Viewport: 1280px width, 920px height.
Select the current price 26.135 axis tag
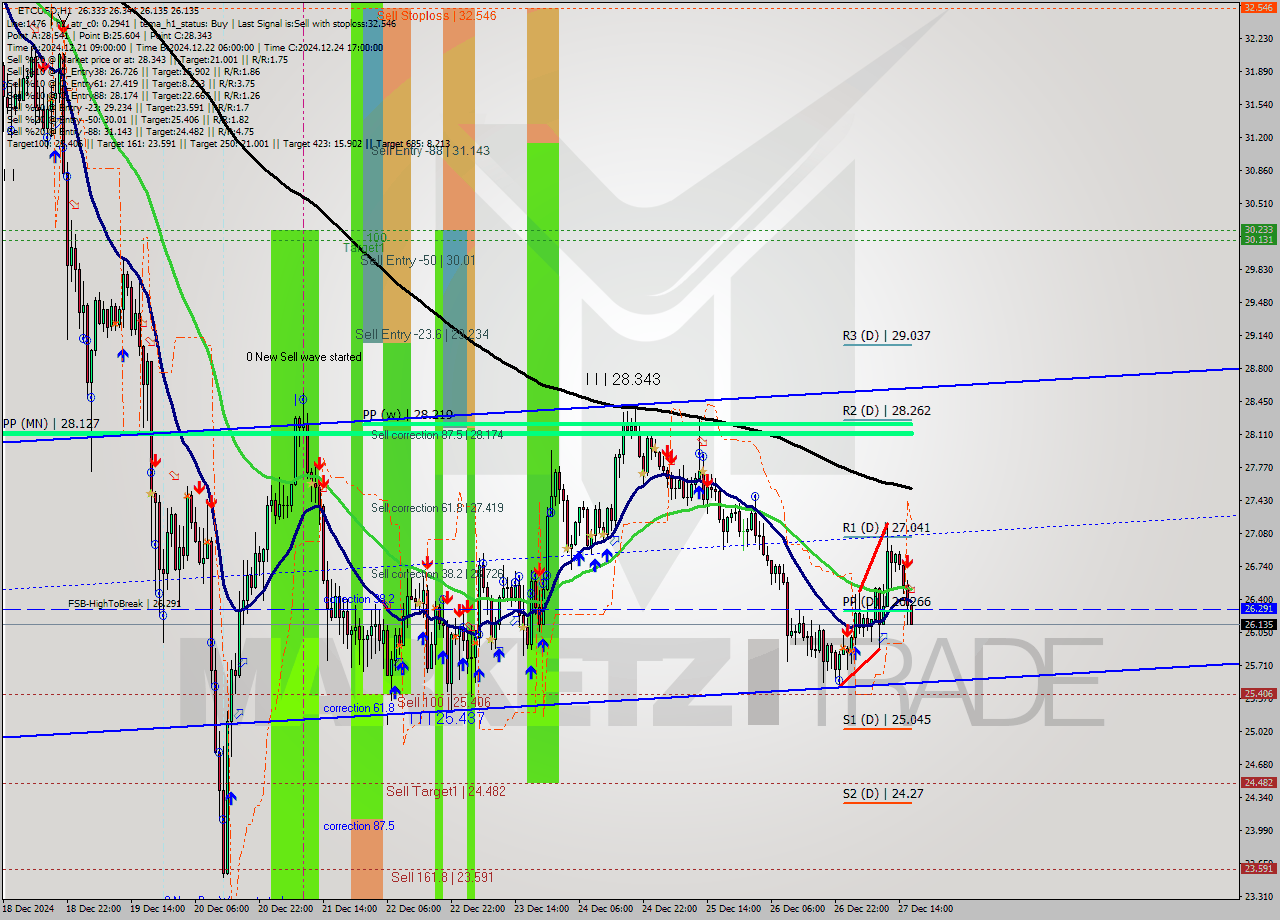[1257, 624]
